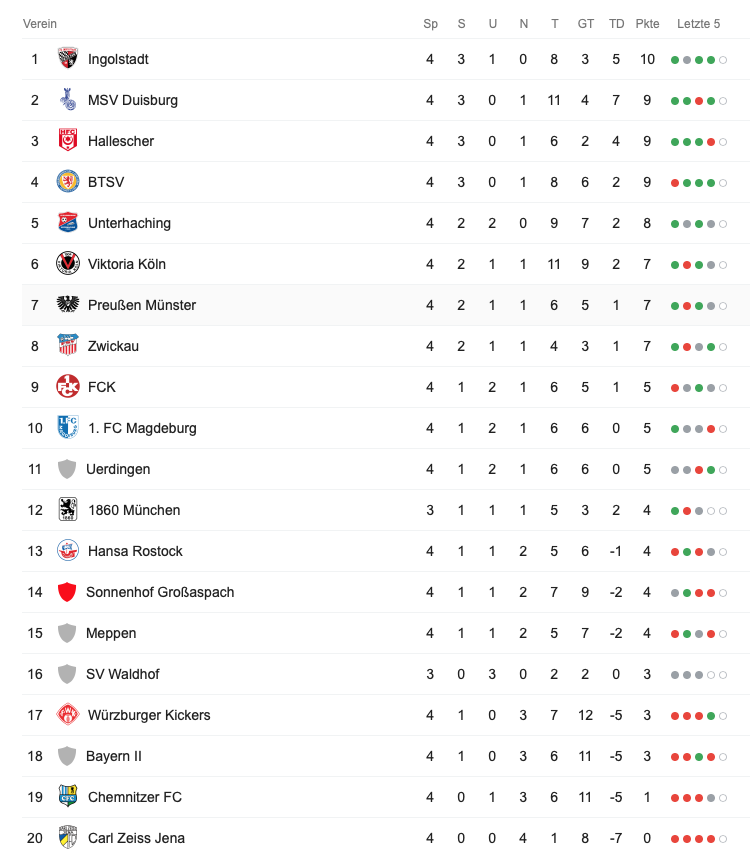Screen dimensions: 750x867
Task: Click the Verein column header
Action: point(40,23)
